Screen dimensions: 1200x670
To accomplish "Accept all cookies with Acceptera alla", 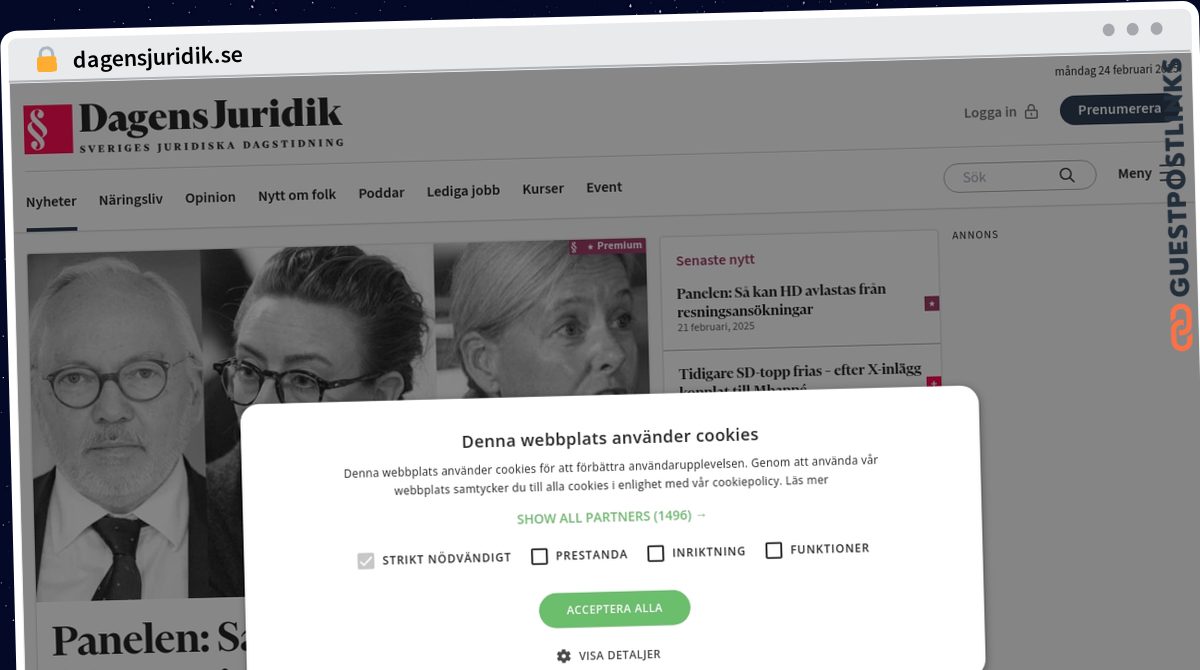I will click(614, 609).
